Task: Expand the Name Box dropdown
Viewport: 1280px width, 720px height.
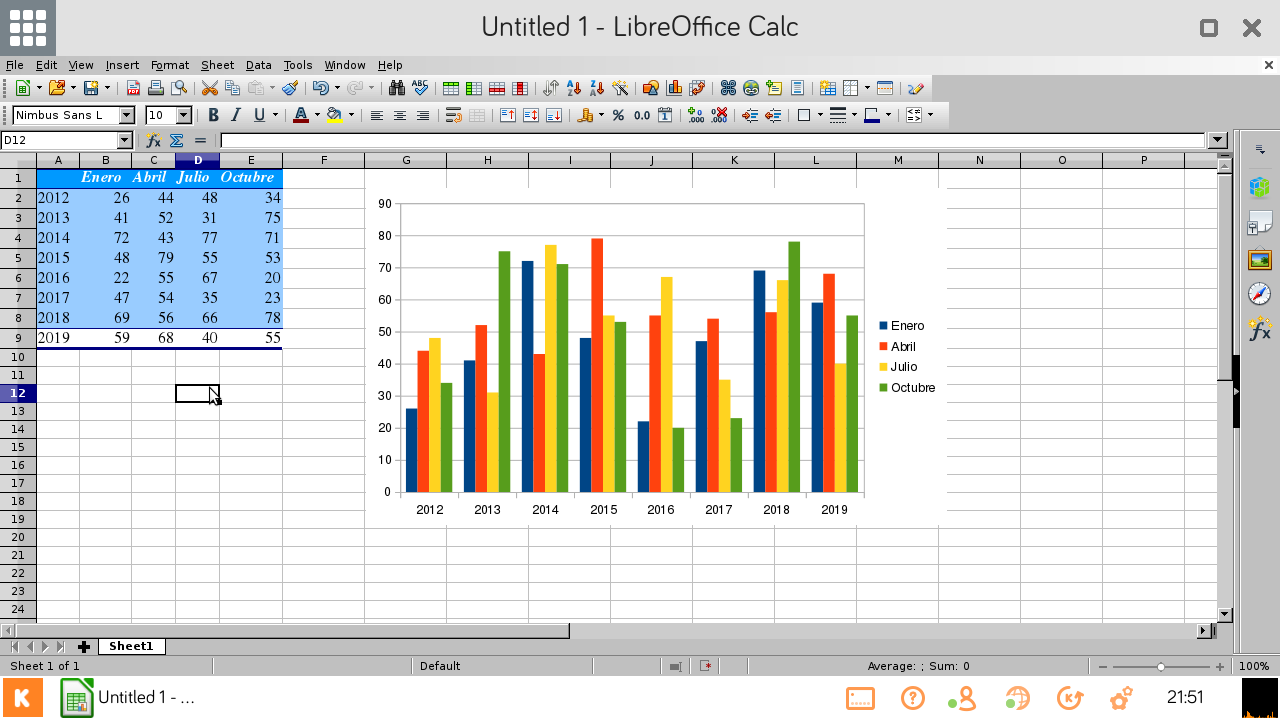Action: click(x=125, y=141)
